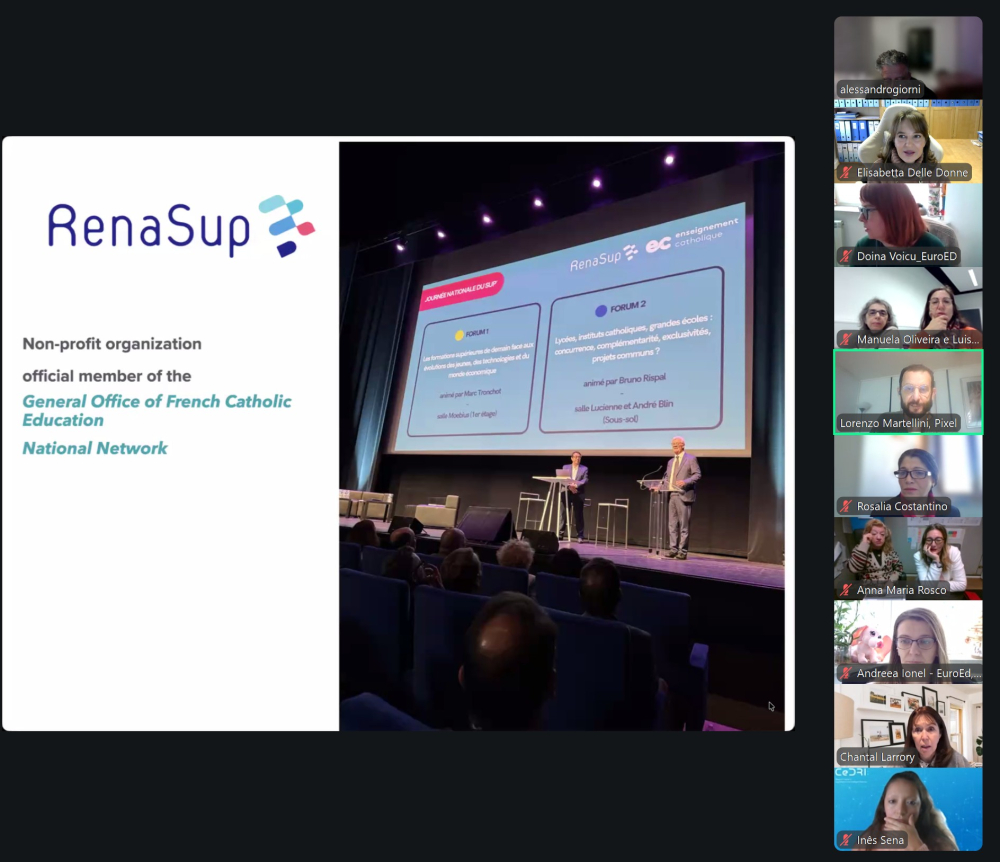Click the Doina Voicu_EuroED name label
This screenshot has width=1000, height=862.
(x=906, y=257)
